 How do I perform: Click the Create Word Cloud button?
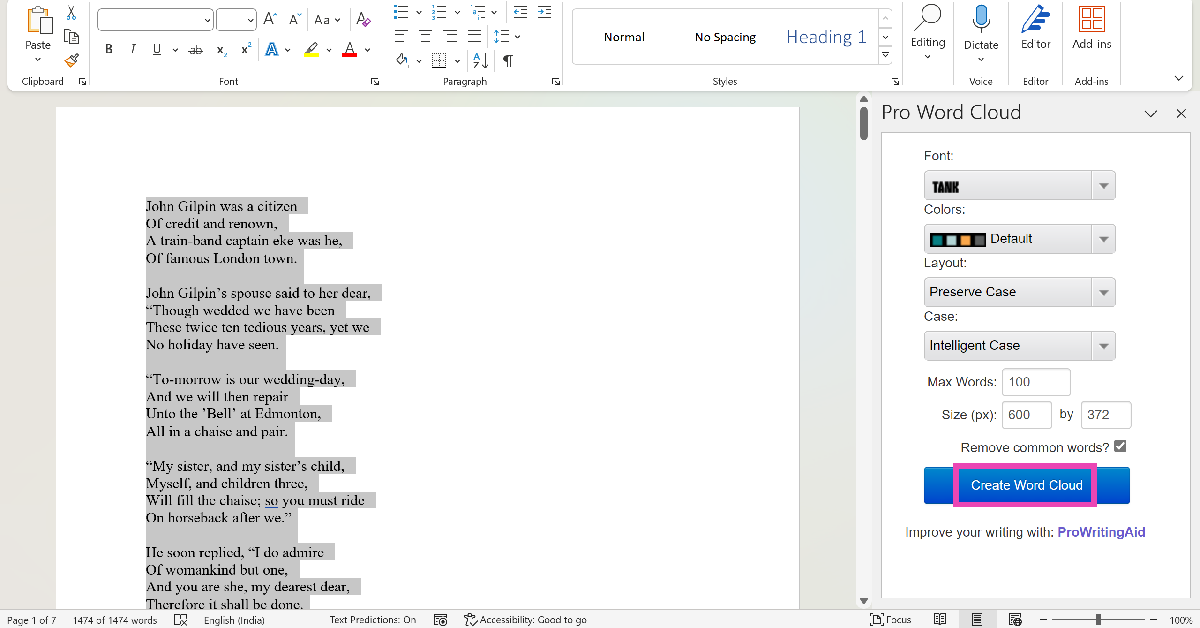click(1026, 485)
